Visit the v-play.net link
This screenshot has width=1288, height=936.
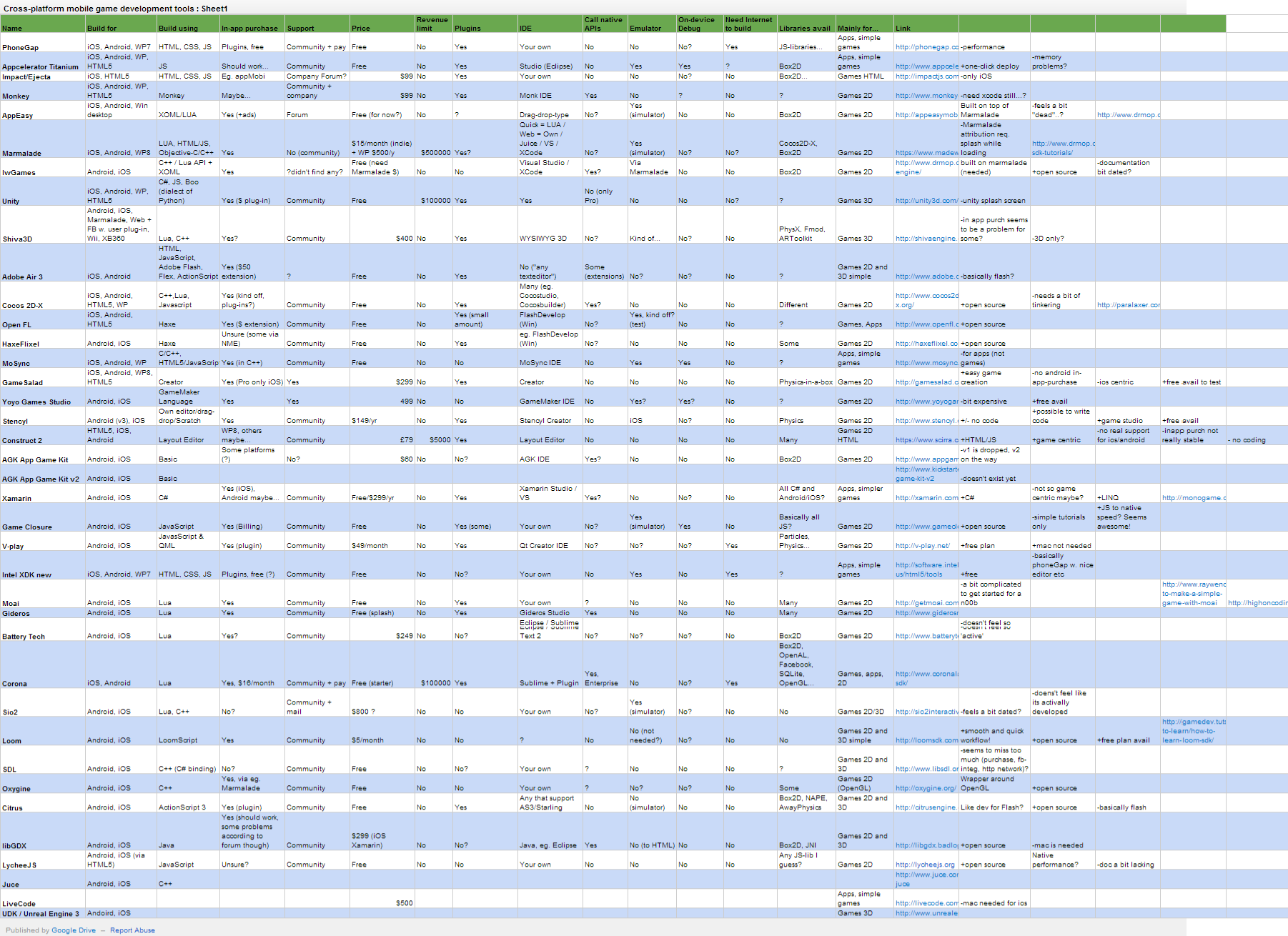point(923,546)
